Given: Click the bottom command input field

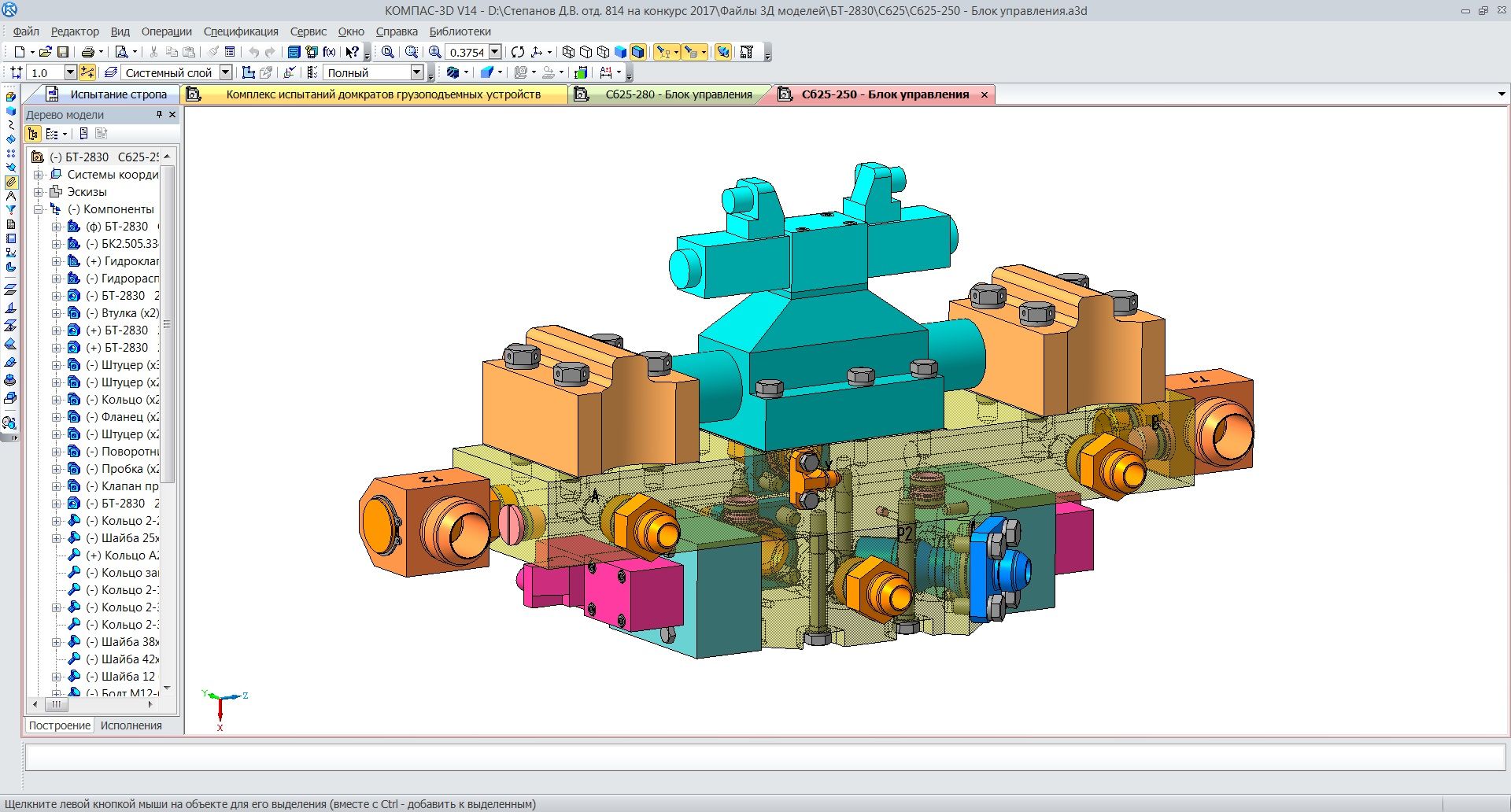Looking at the screenshot, I should click(763, 757).
